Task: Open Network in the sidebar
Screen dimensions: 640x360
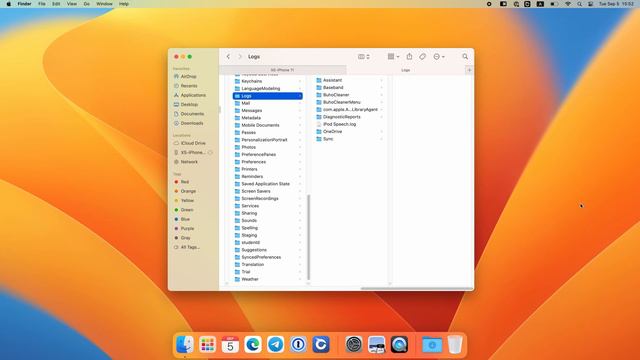Action: 189,162
